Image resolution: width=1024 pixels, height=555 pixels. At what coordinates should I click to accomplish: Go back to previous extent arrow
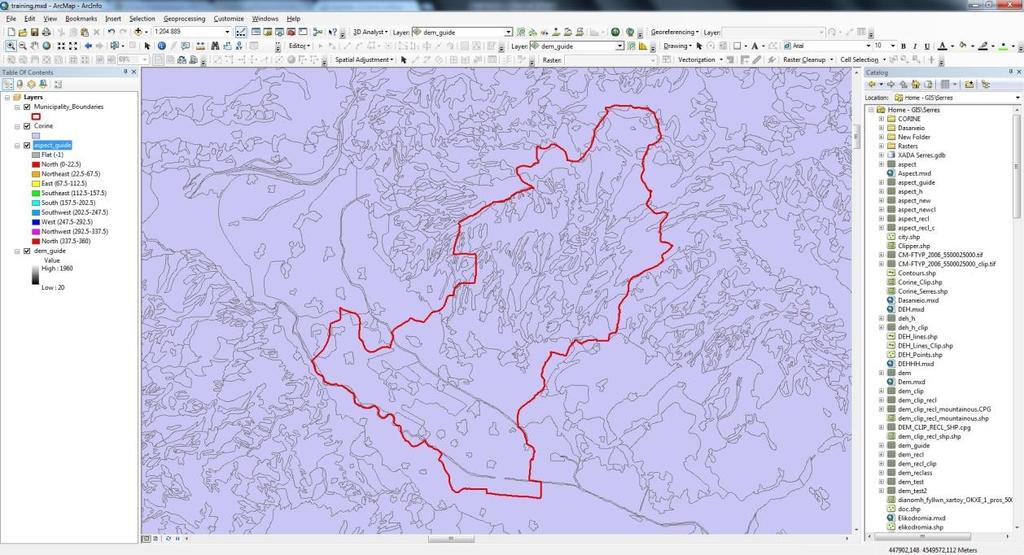pos(88,46)
